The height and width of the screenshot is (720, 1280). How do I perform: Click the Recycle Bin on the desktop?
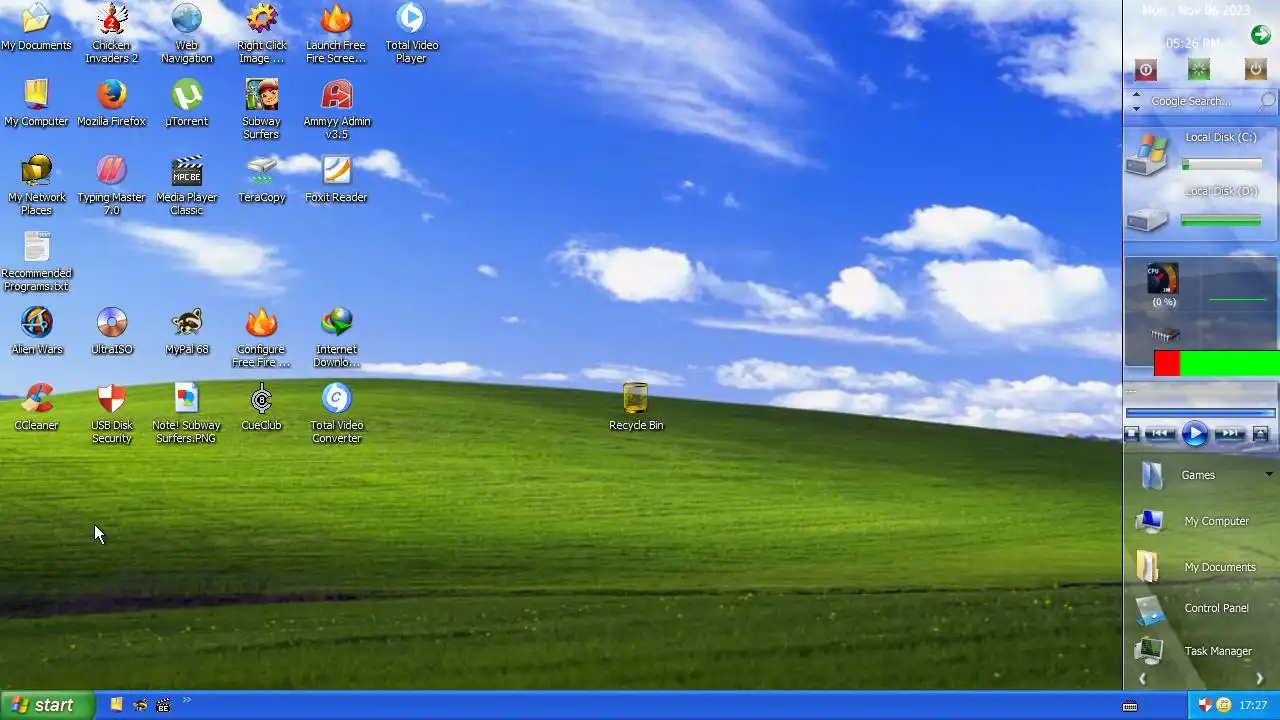tap(636, 407)
